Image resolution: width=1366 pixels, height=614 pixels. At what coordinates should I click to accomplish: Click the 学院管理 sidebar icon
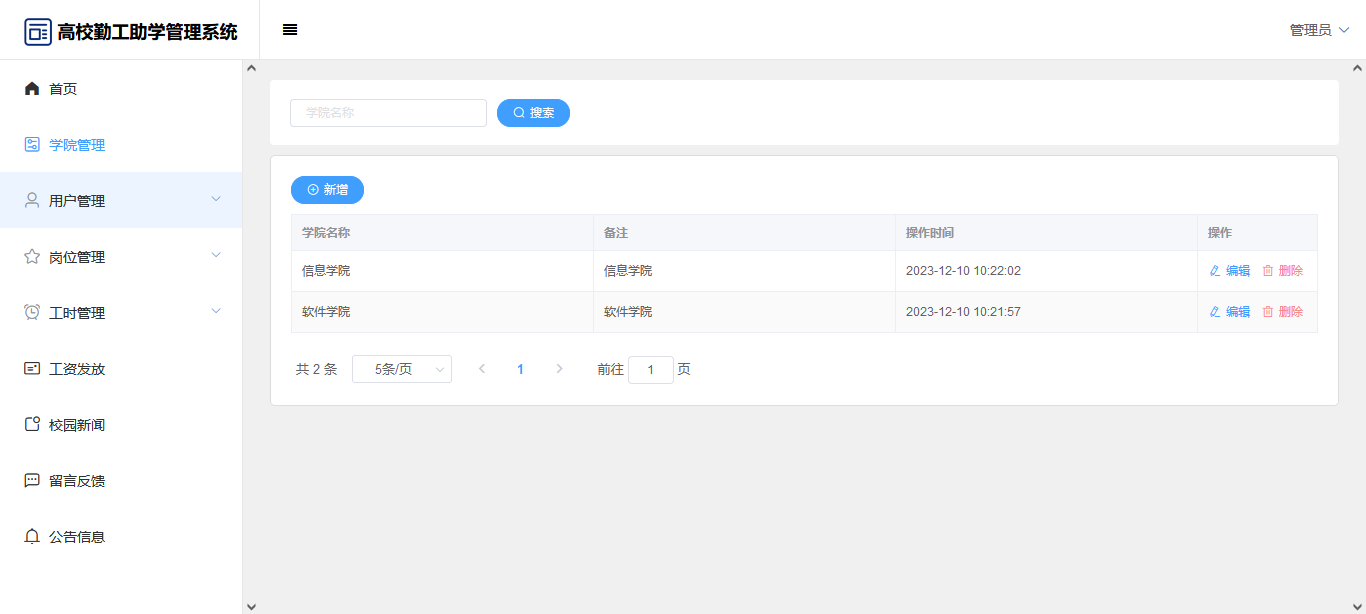32,145
